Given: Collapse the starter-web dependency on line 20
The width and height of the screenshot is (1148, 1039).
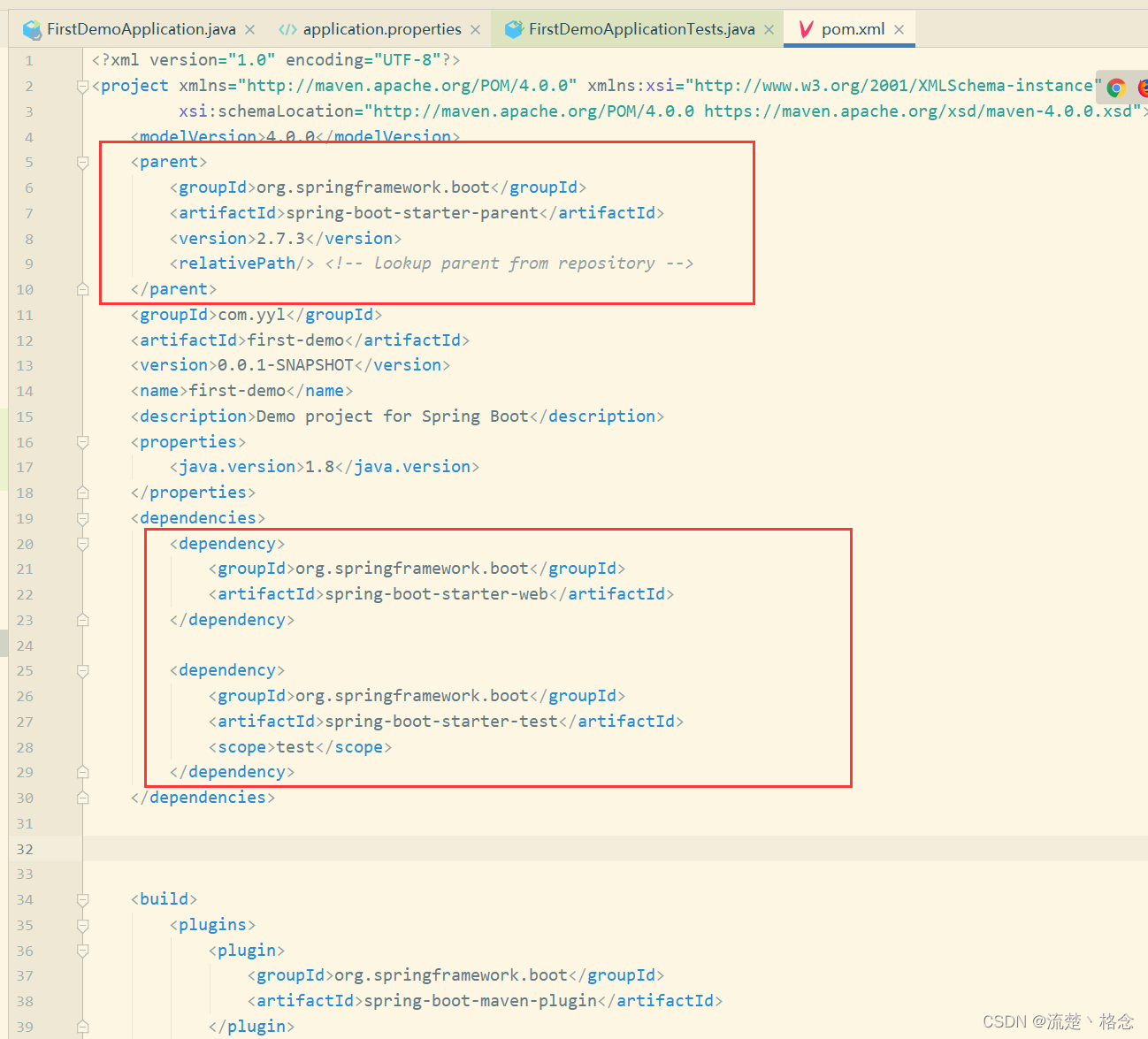Looking at the screenshot, I should (82, 544).
